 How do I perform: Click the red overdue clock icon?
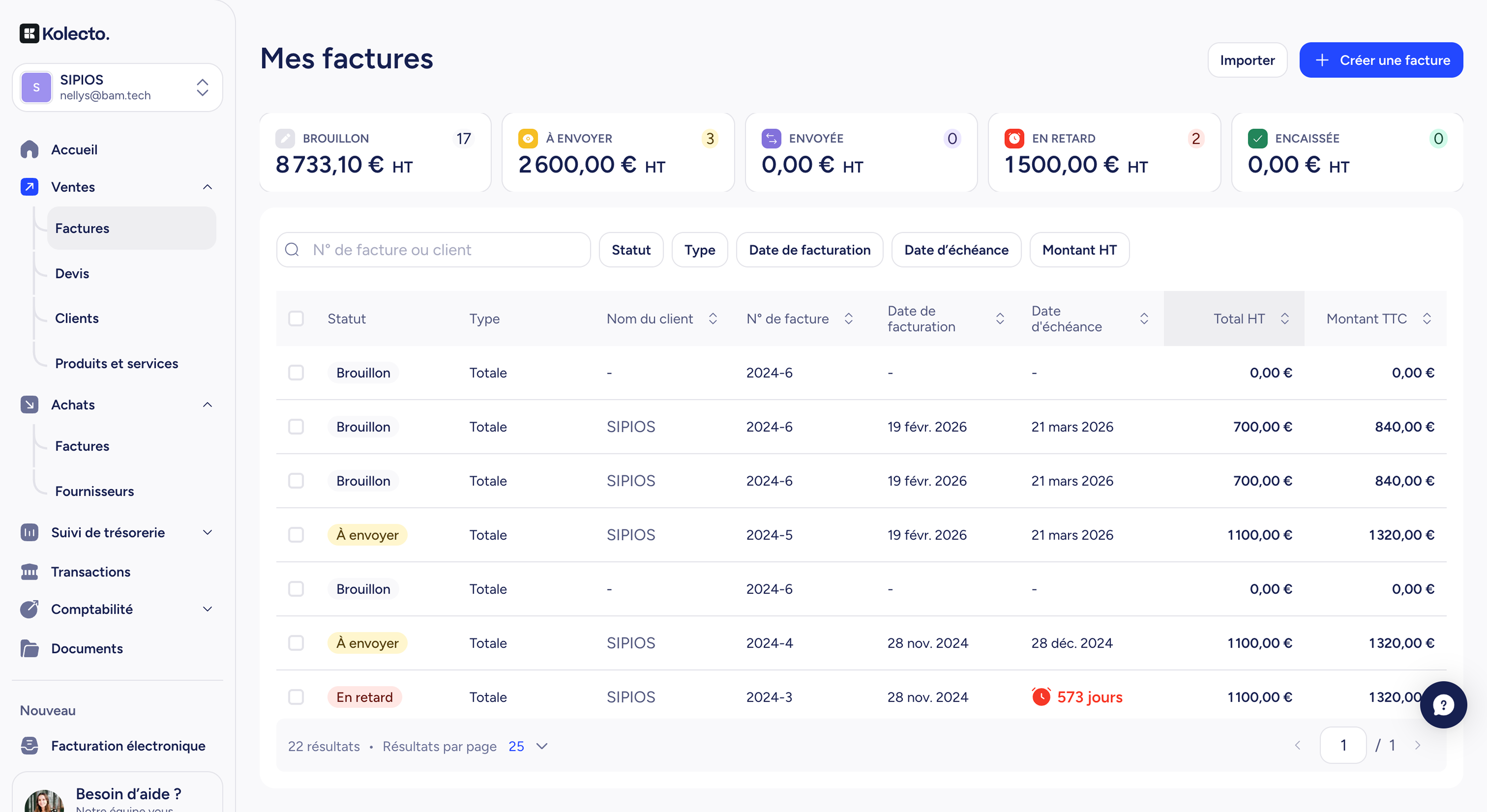tap(1041, 696)
